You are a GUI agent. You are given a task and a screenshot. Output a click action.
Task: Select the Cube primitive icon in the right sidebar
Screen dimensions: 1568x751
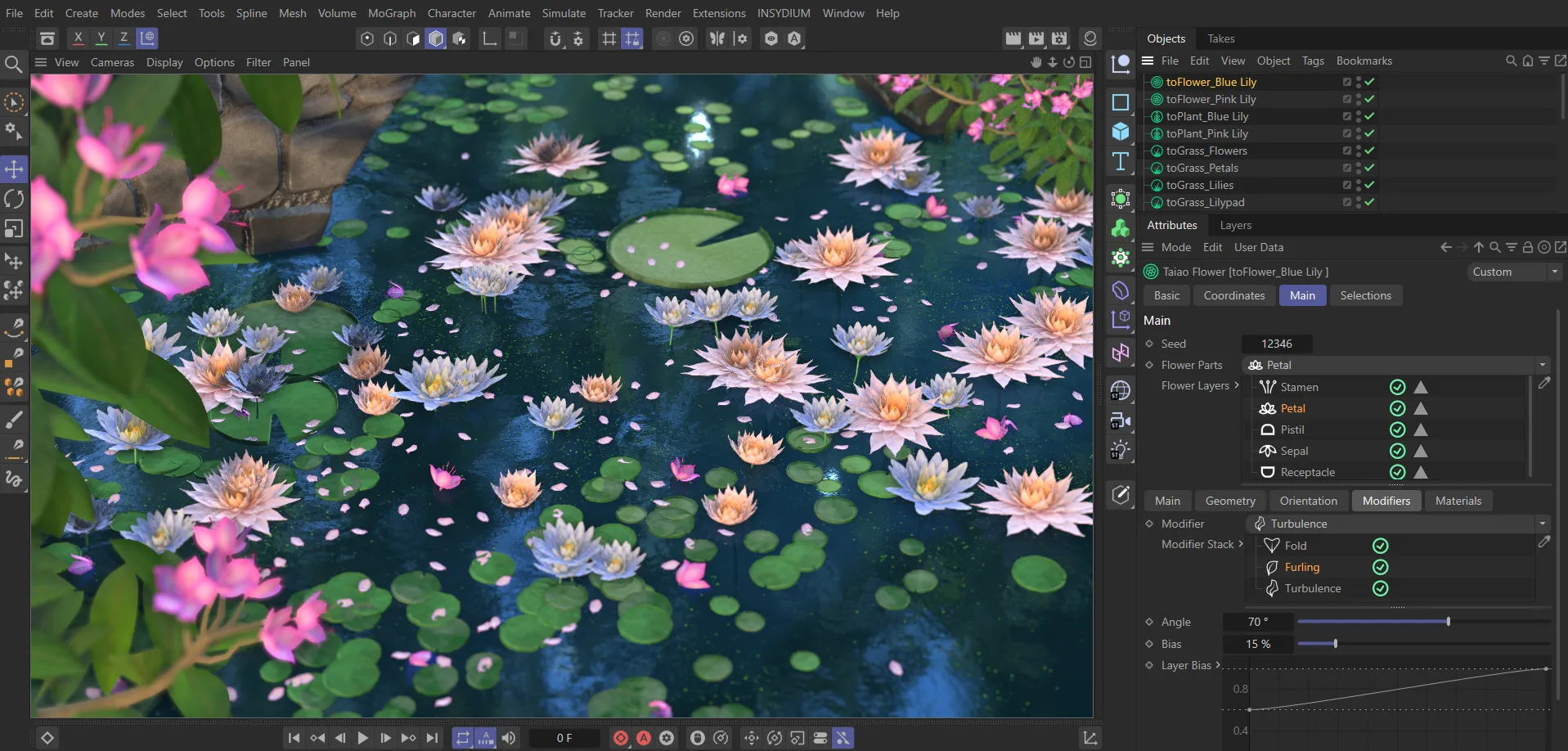1121,131
